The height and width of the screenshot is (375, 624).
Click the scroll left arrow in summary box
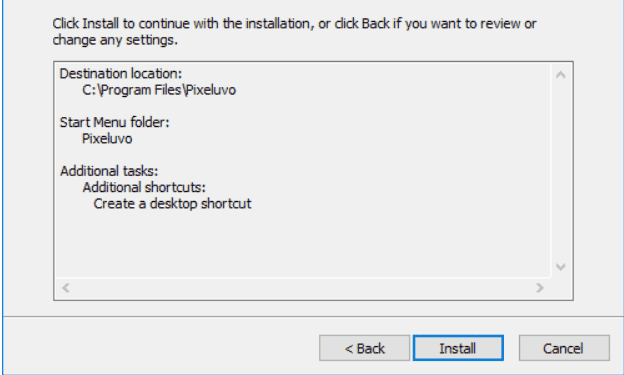click(66, 287)
